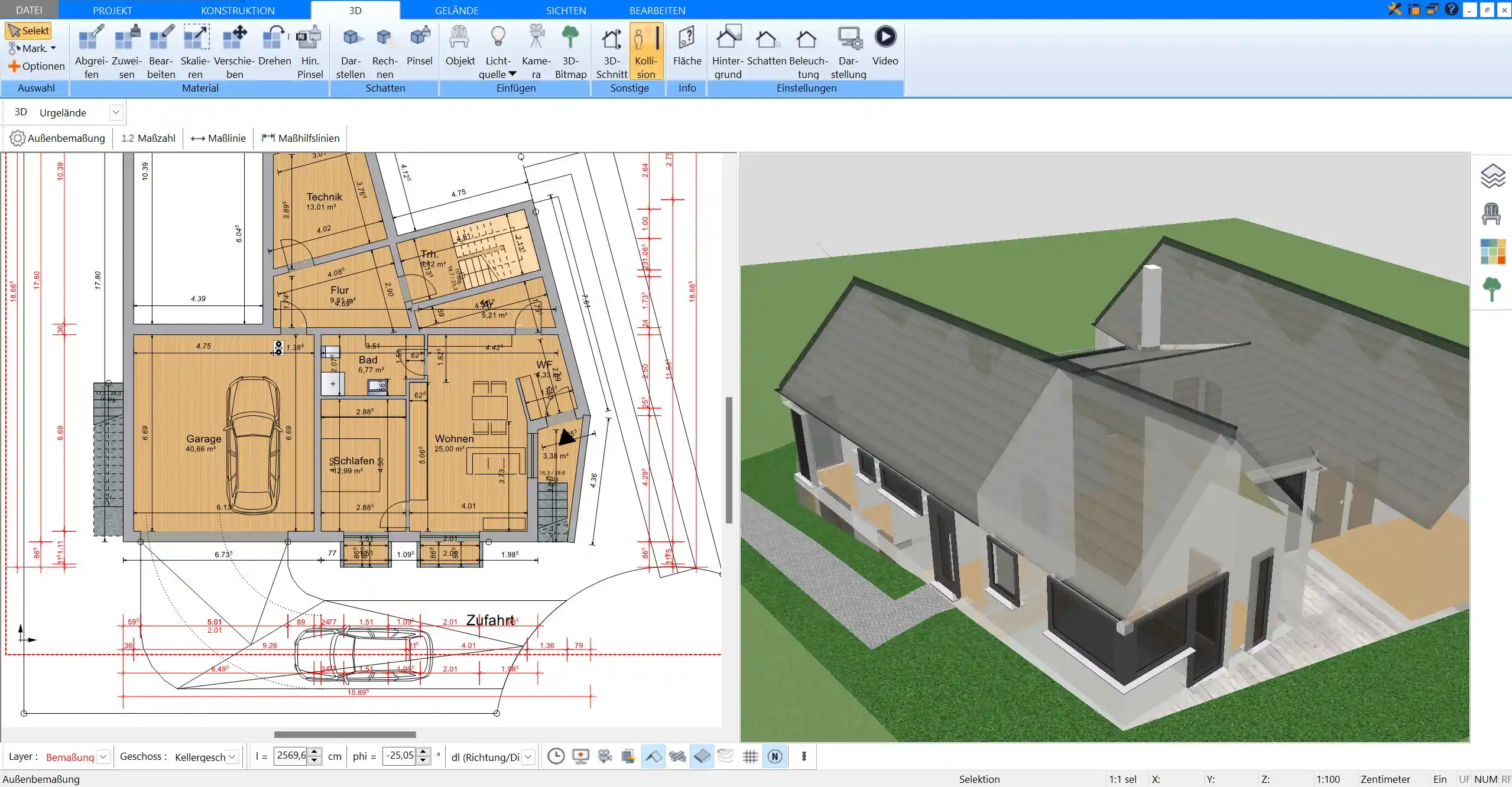Open the Layer Bemaßung dropdown
Image resolution: width=1512 pixels, height=787 pixels.
point(103,757)
